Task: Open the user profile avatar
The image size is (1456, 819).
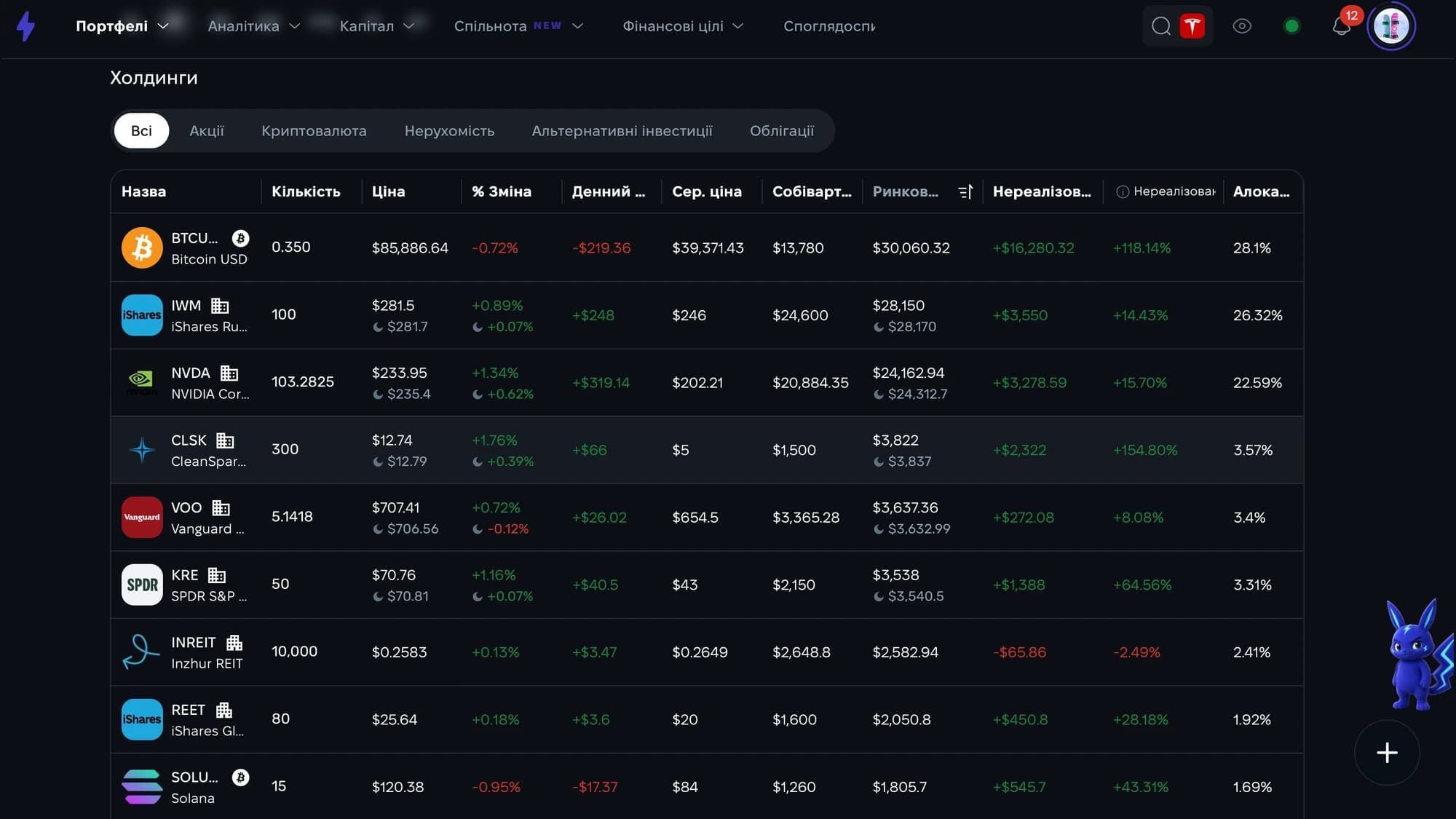Action: (x=1390, y=26)
